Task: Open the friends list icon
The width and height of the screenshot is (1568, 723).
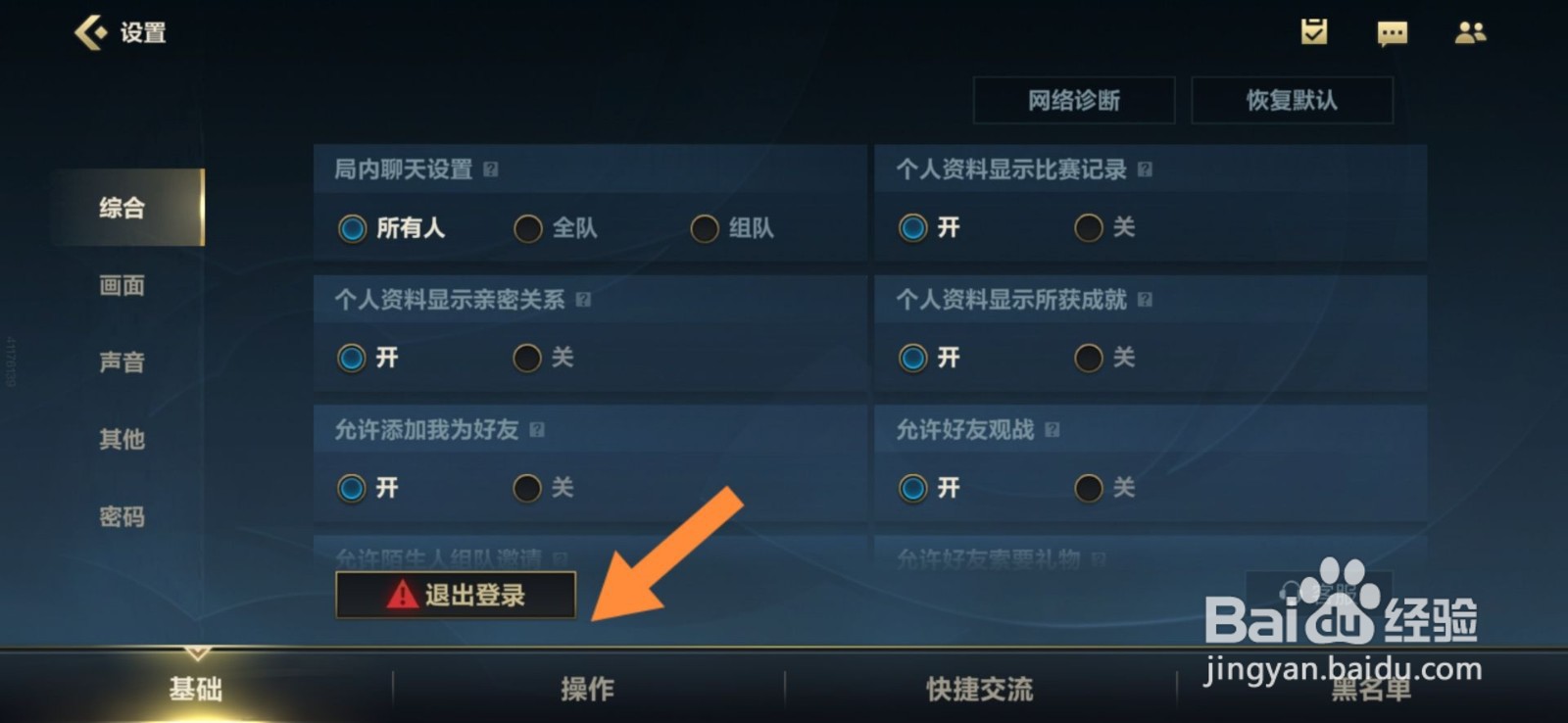Action: coord(1470,33)
